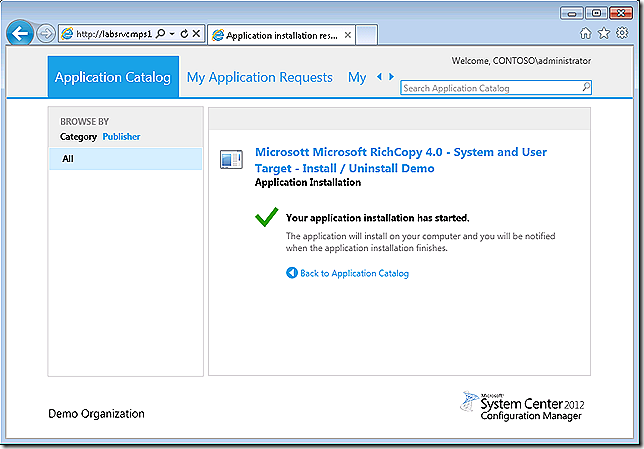Click the Back to Catalog arrow icon
The height and width of the screenshot is (449, 644).
292,273
